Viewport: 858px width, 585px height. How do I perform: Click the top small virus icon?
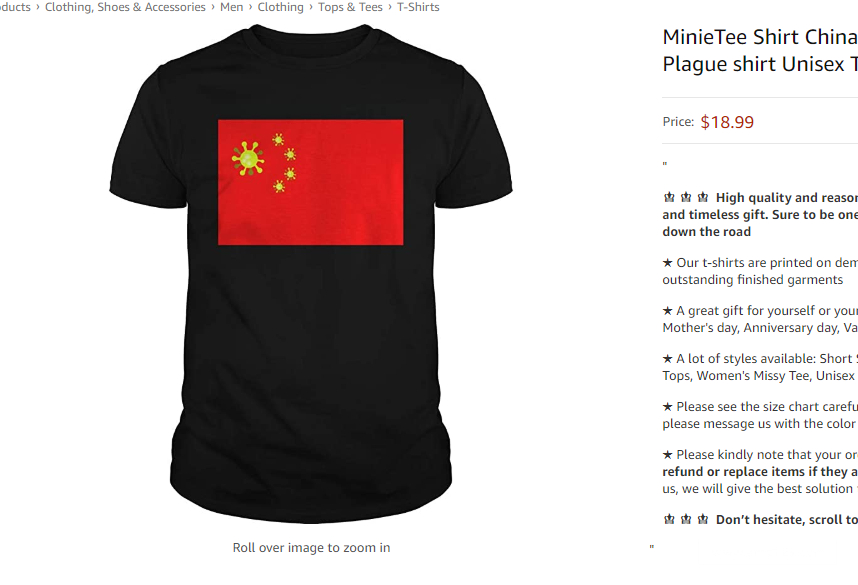[278, 140]
